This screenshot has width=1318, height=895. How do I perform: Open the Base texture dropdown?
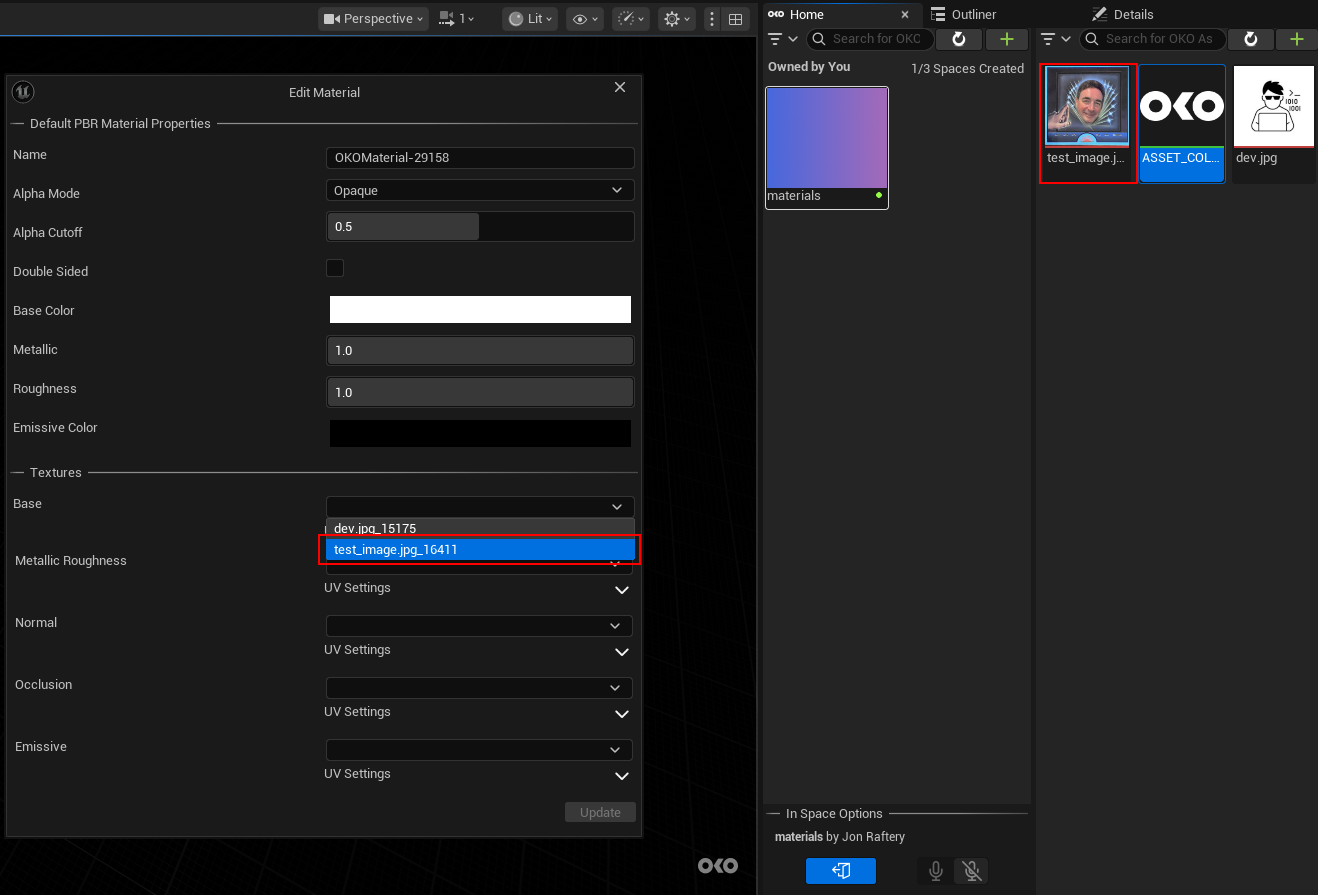point(480,507)
